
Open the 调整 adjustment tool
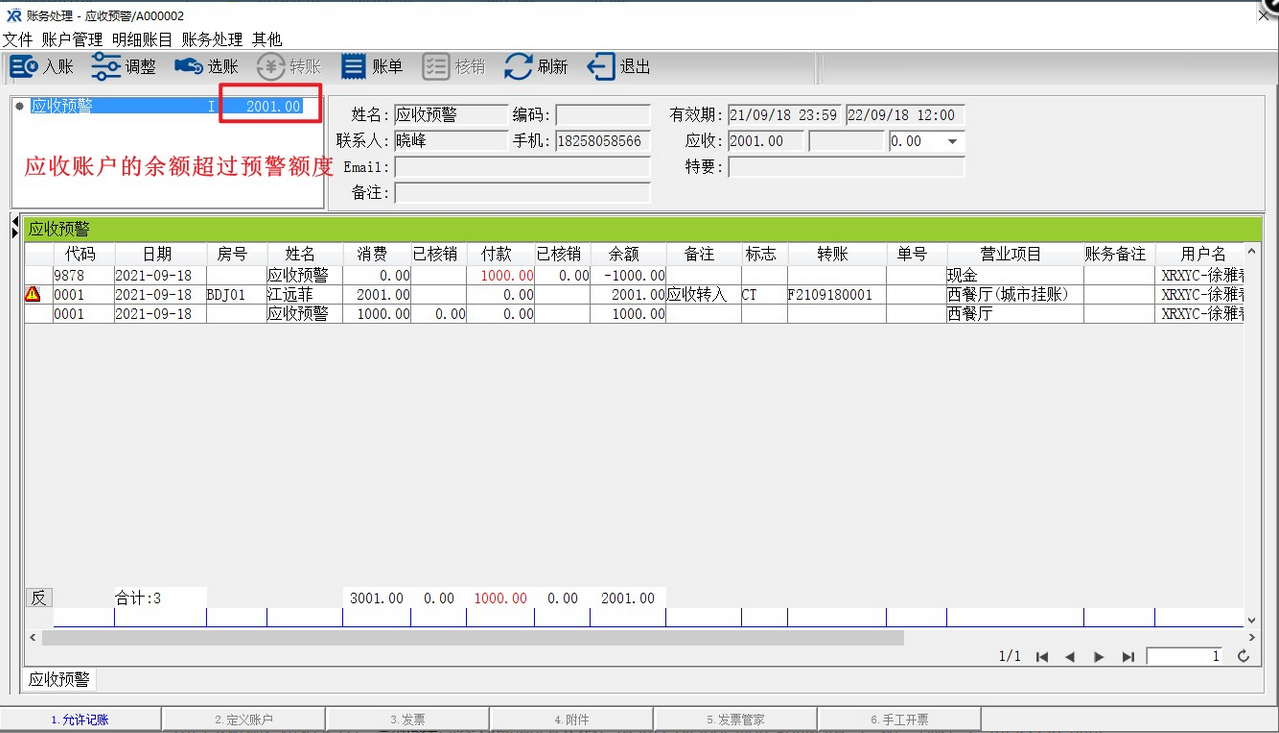(x=124, y=67)
